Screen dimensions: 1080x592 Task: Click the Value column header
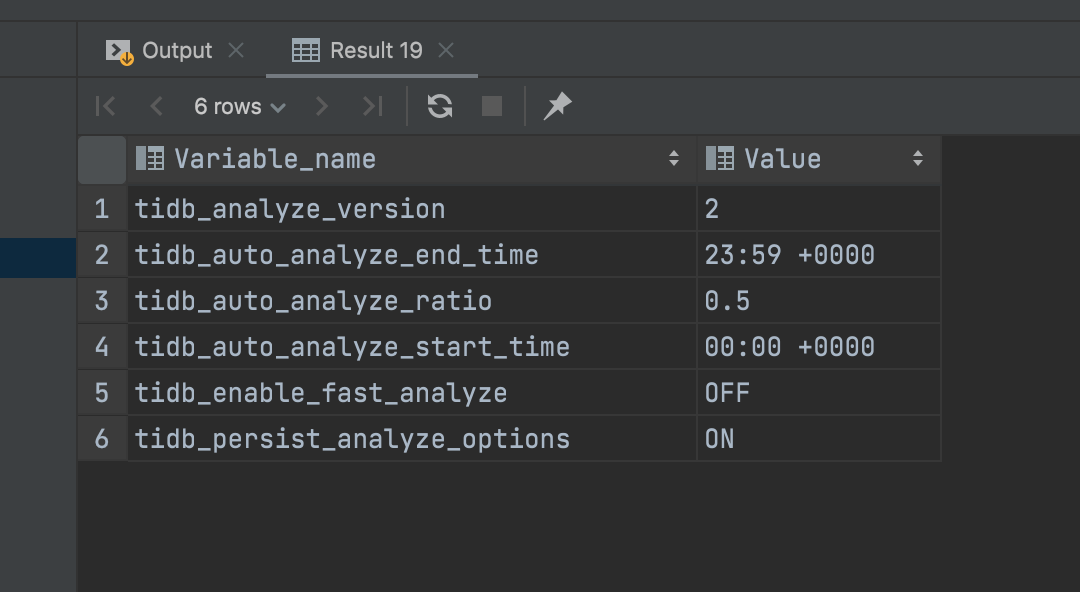(x=782, y=158)
